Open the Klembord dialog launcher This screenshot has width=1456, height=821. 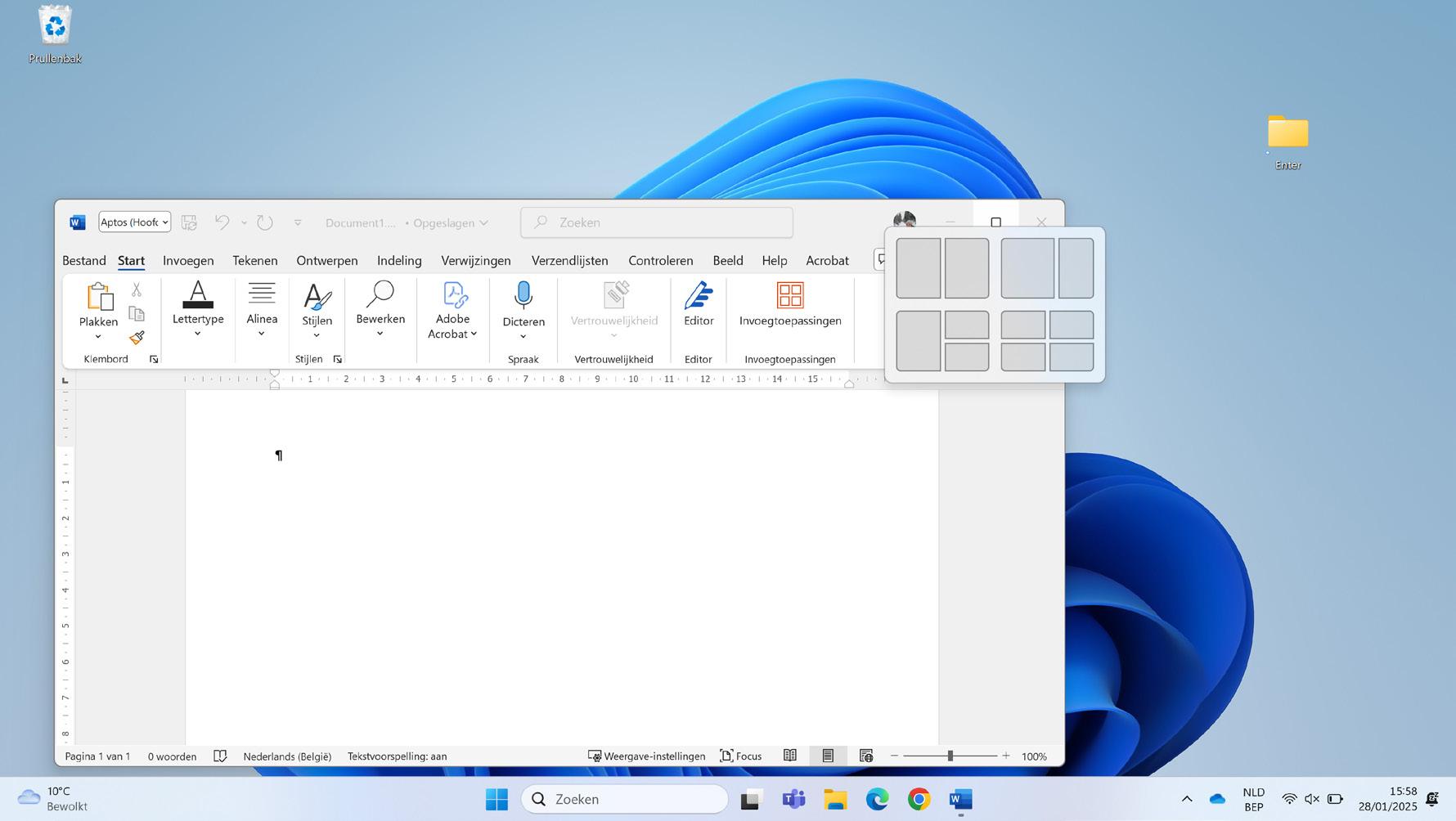(154, 359)
